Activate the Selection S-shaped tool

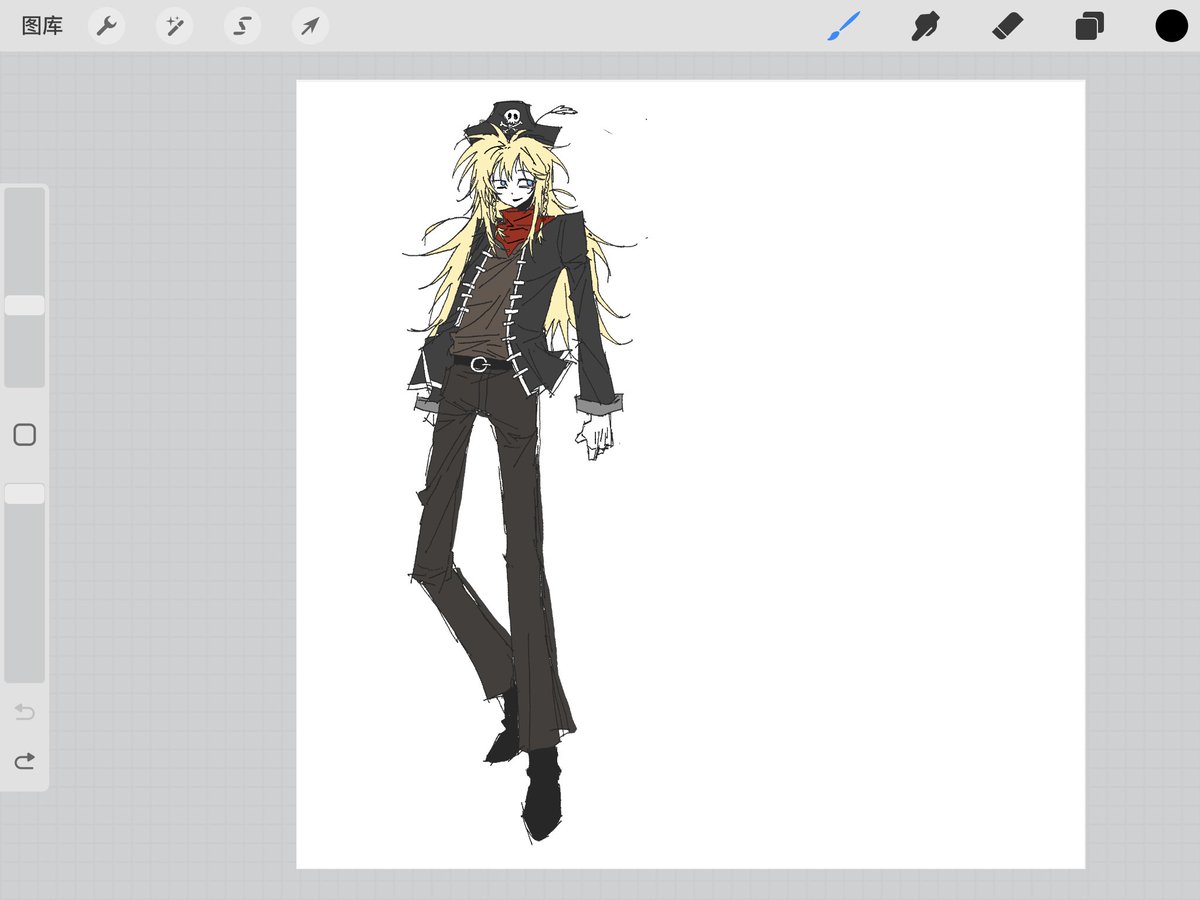(242, 26)
